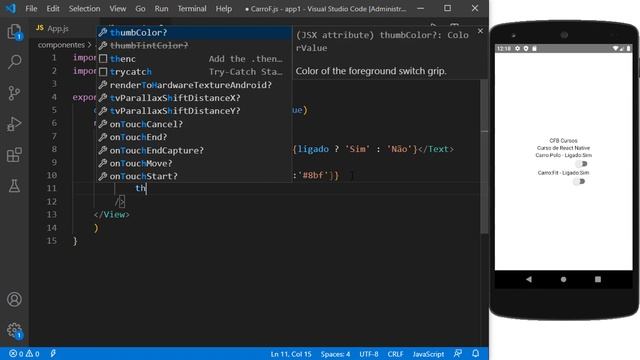Open the File menu
Screen dimensions: 640x360
pos(31,9)
